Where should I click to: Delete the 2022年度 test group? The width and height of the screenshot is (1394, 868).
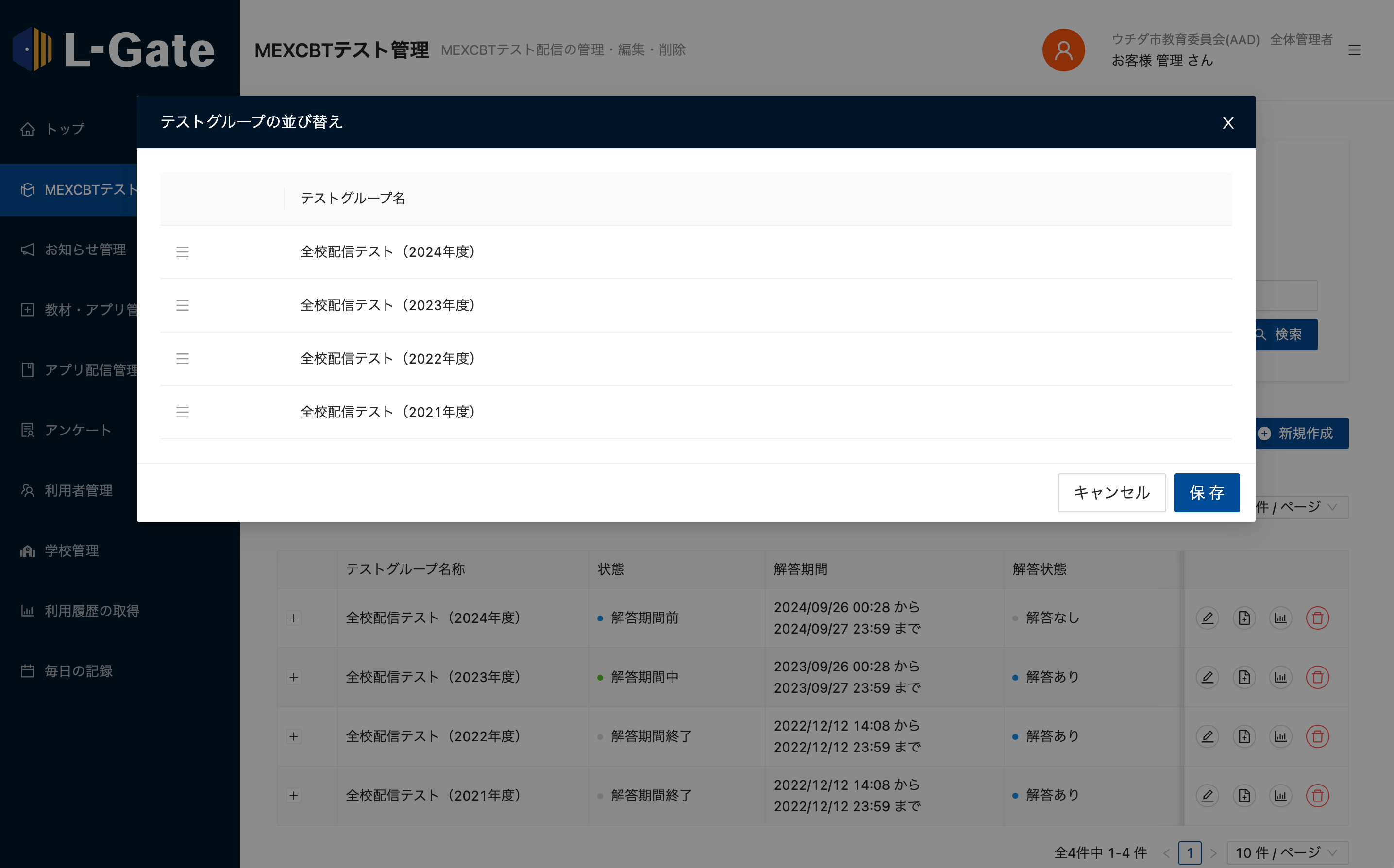click(x=1318, y=736)
